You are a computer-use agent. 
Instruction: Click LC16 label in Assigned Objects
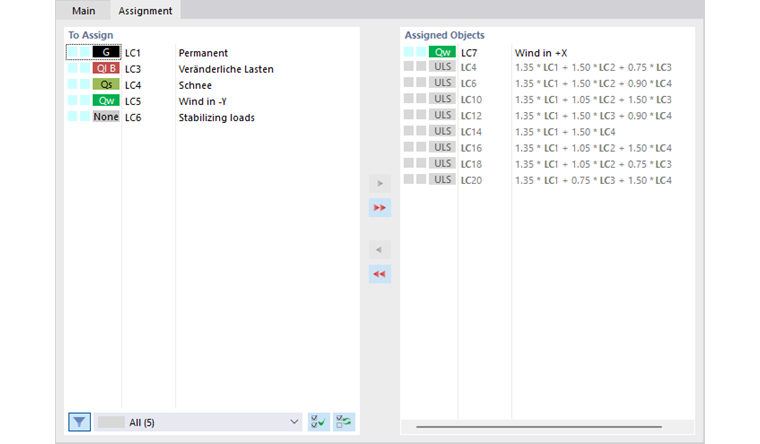(471, 148)
